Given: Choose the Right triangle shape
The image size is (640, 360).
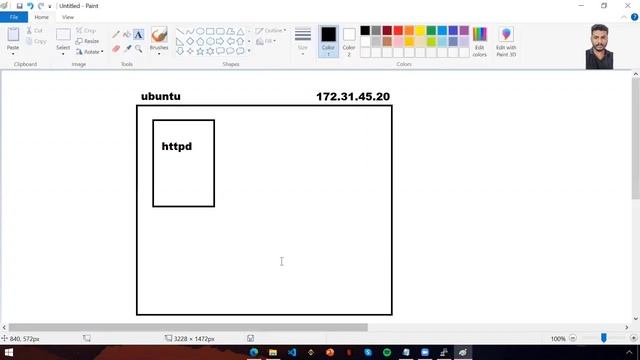Looking at the screenshot, I should (180, 41).
